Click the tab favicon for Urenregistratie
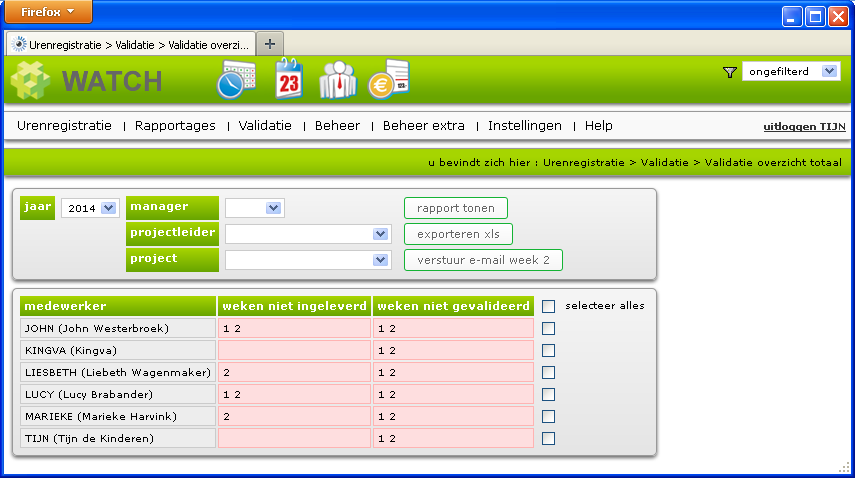This screenshot has width=855, height=478. [x=19, y=44]
